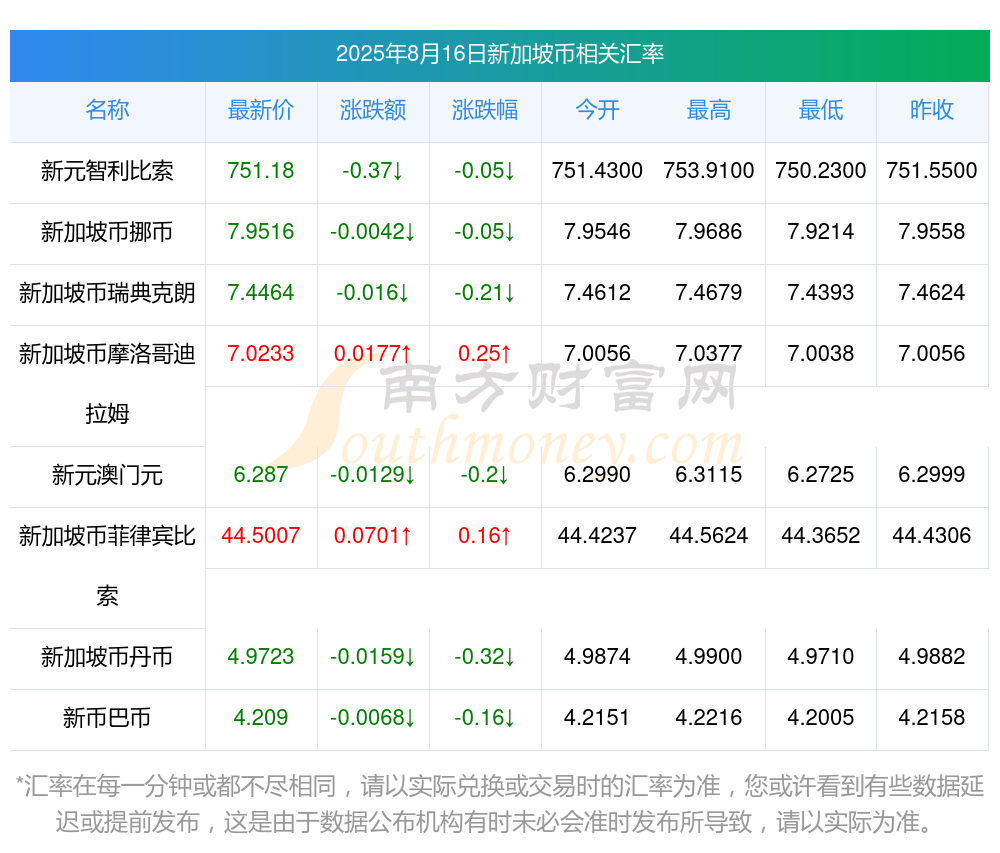Viewport: 1000px width, 853px height.
Task: Click the 最低 column header
Action: click(x=821, y=110)
